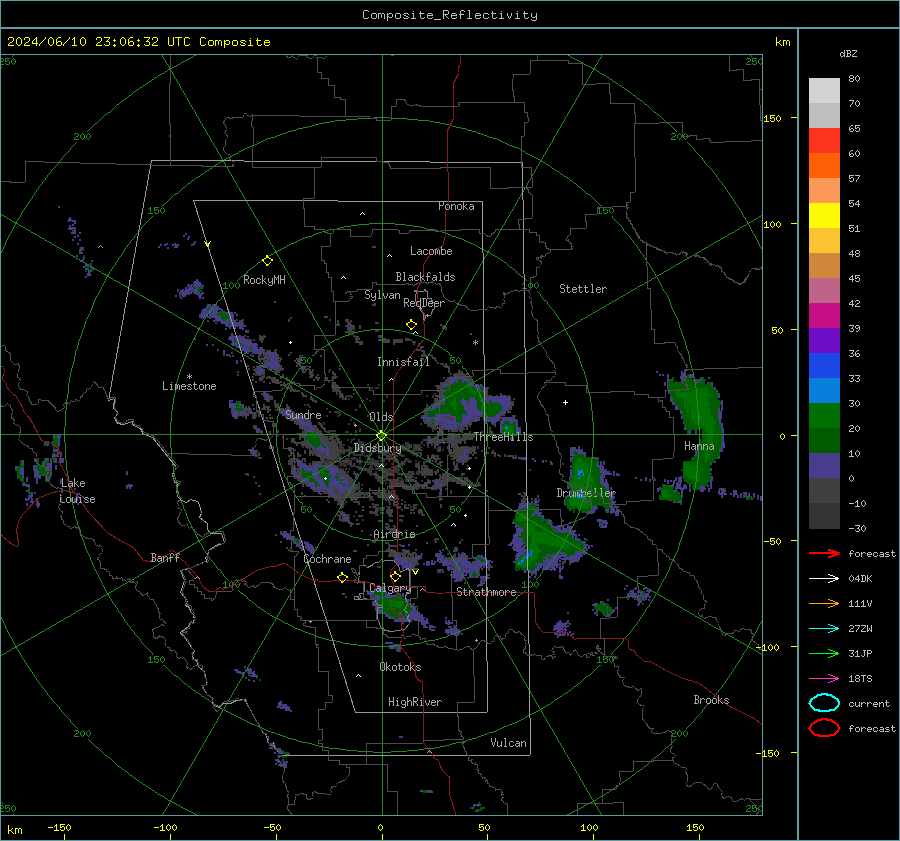Select the cyan 27ZW arrow in legend
This screenshot has height=841, width=900.
pyautogui.click(x=824, y=629)
